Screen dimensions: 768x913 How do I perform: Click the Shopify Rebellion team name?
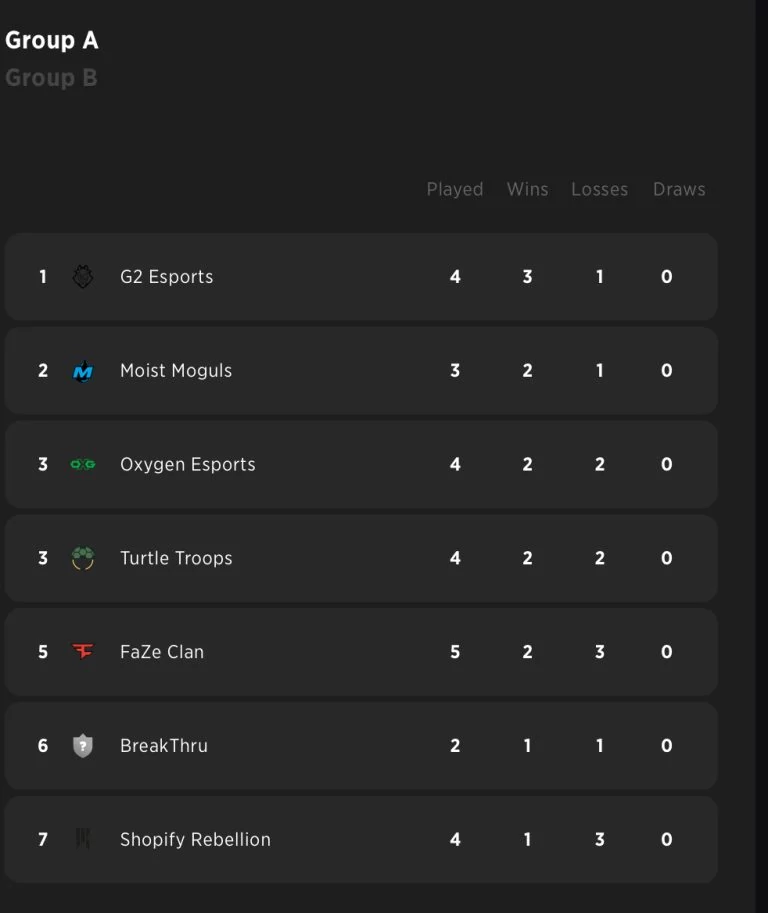[195, 840]
